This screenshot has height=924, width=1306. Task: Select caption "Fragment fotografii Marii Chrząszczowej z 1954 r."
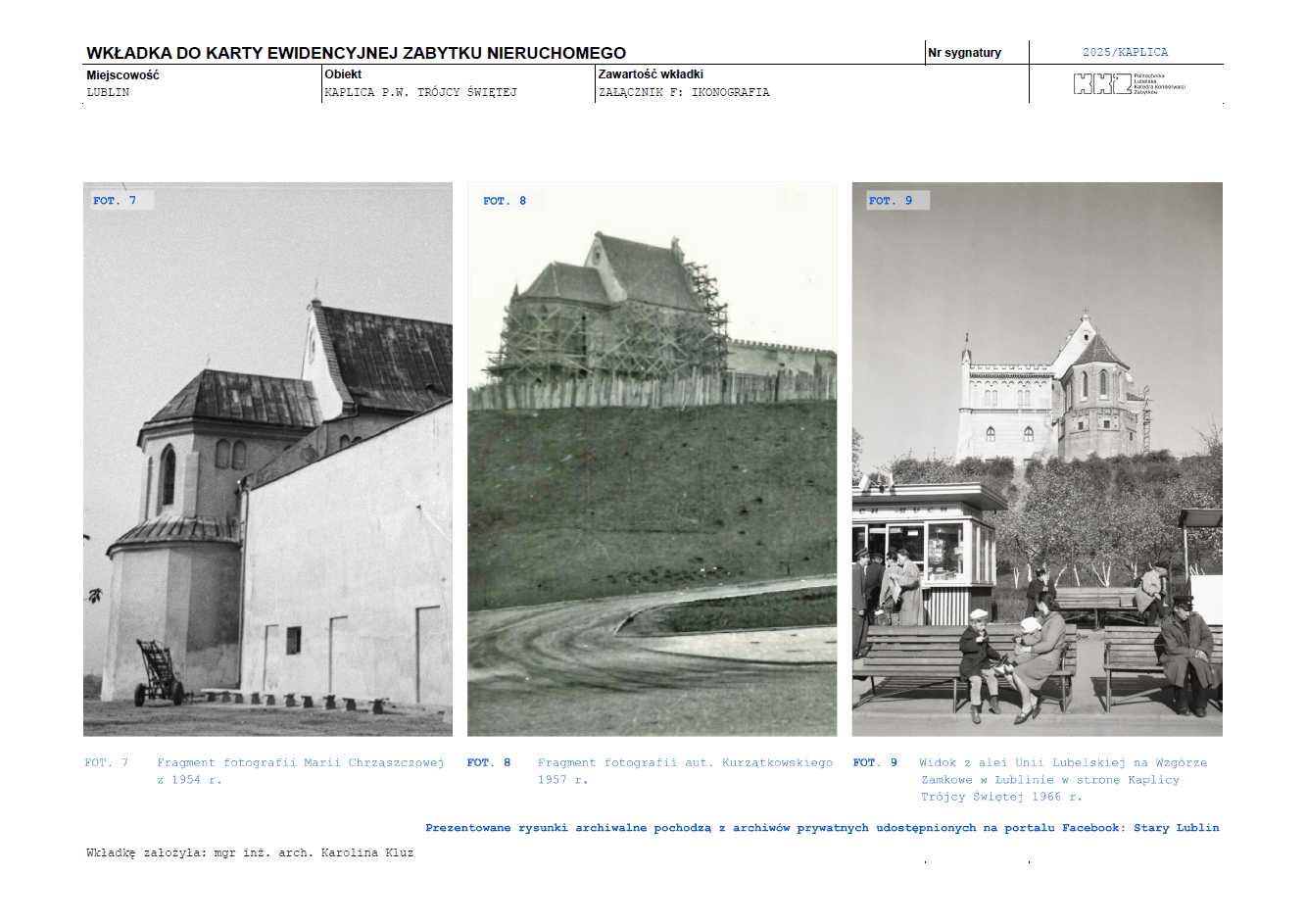pyautogui.click(x=301, y=771)
